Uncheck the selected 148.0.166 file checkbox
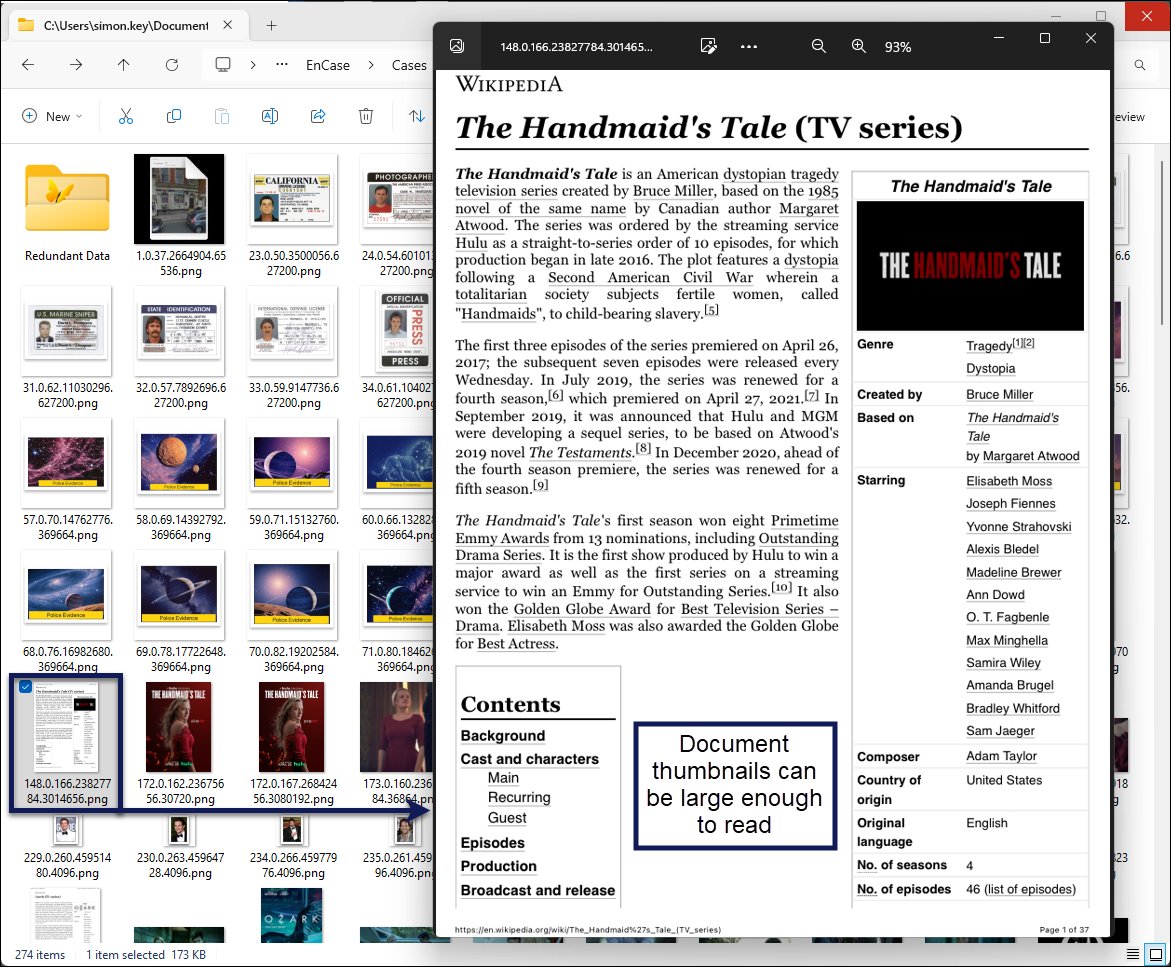 tap(25, 687)
